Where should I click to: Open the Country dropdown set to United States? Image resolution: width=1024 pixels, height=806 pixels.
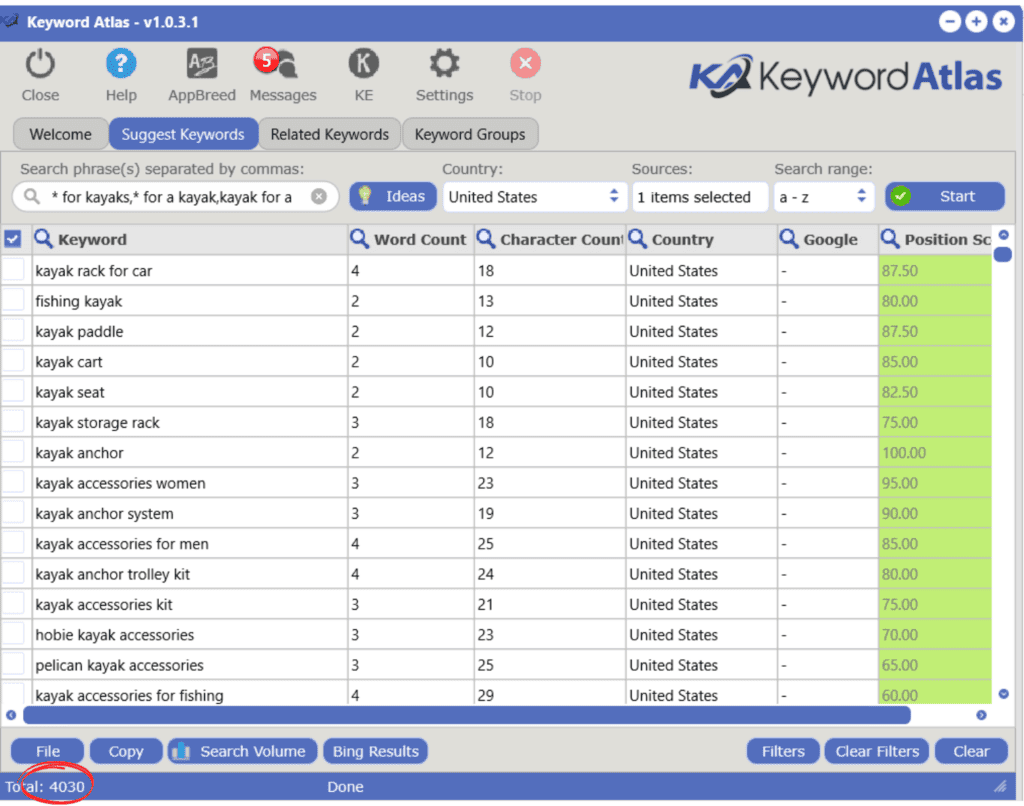coord(535,196)
